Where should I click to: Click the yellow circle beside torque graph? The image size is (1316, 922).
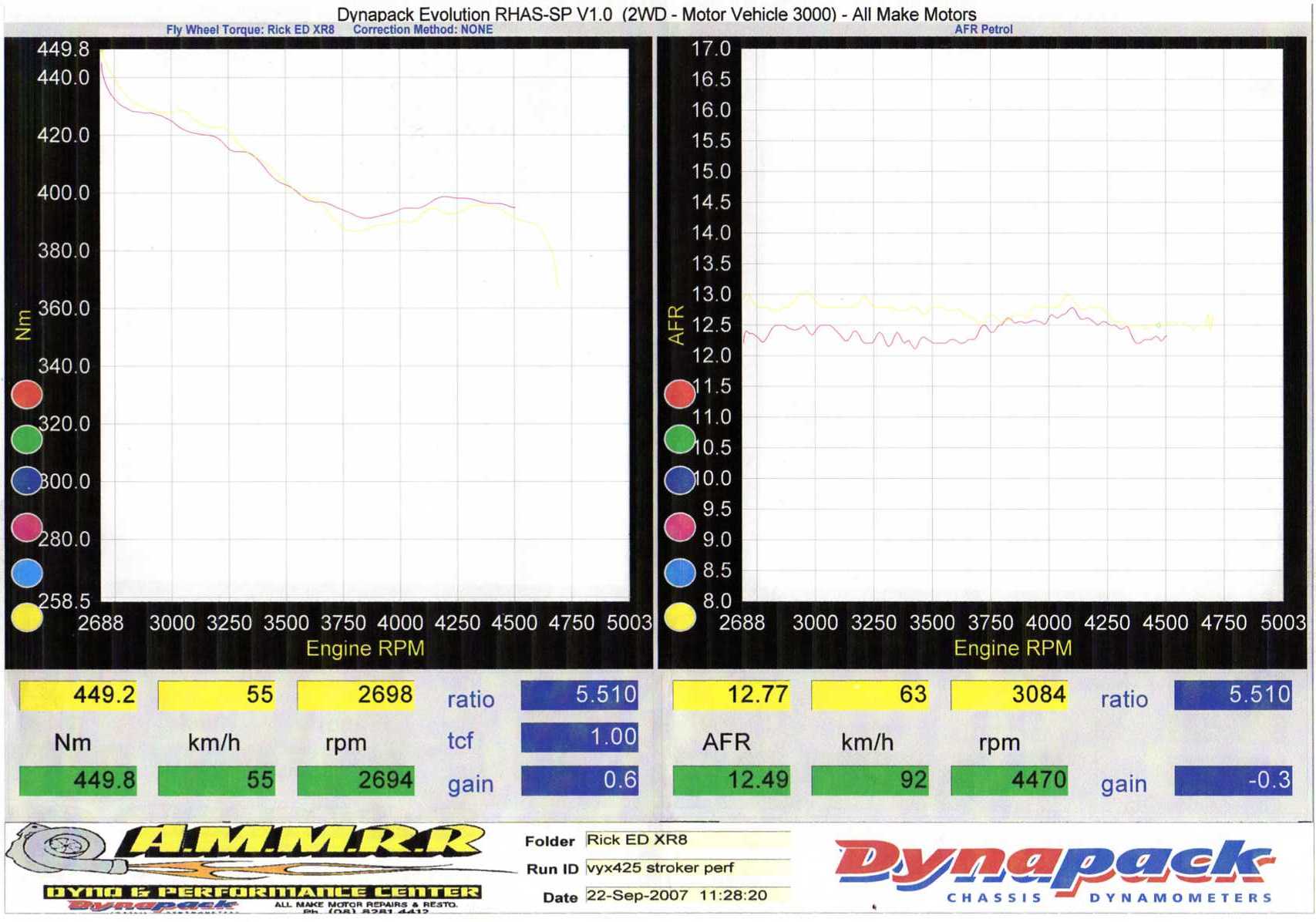tap(27, 617)
